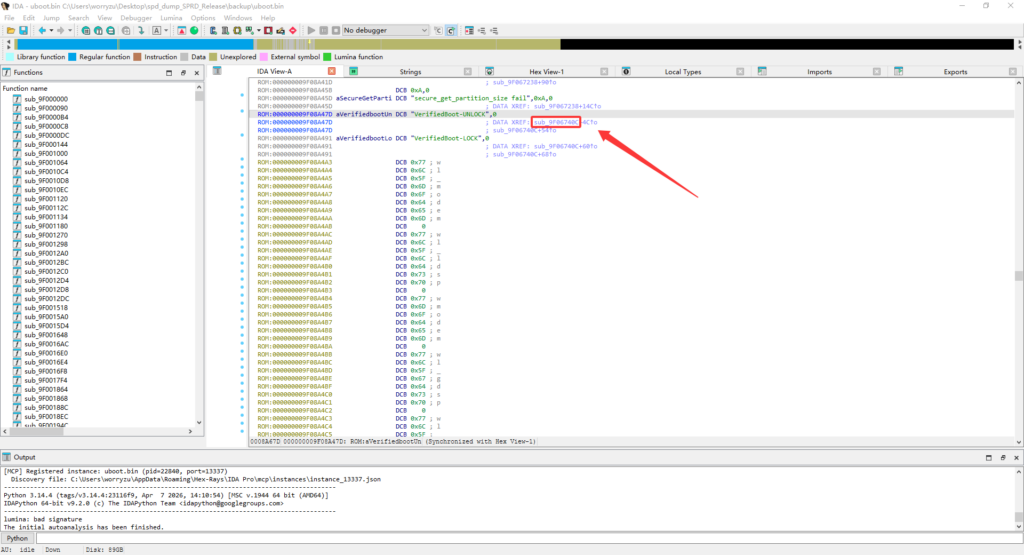Image resolution: width=1024 pixels, height=555 pixels.
Task: Switch to the Local Types tab
Action: 682,72
